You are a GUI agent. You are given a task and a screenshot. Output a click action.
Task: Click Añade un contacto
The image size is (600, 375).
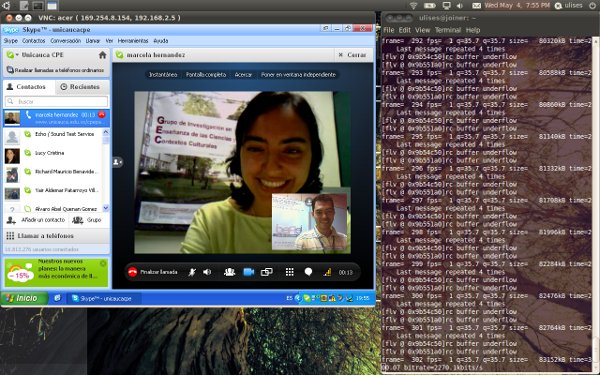(36, 220)
